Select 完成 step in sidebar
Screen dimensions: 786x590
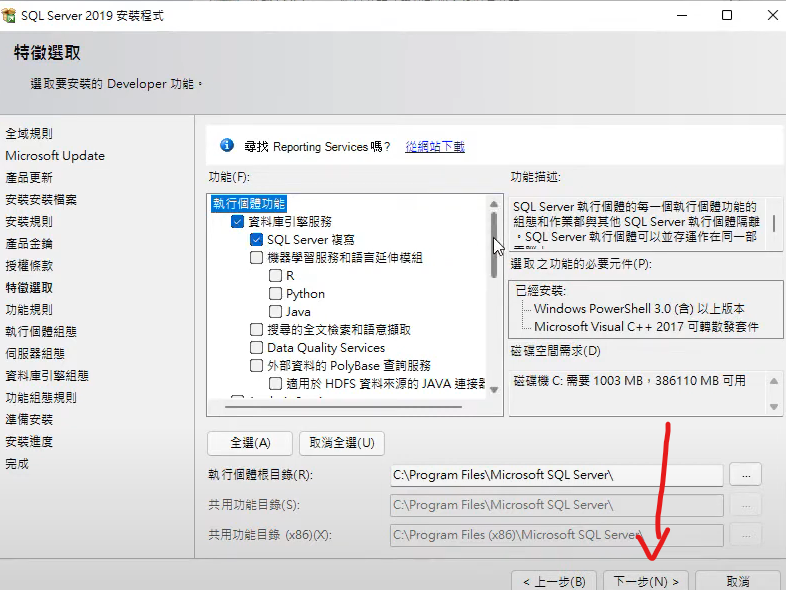[x=17, y=464]
